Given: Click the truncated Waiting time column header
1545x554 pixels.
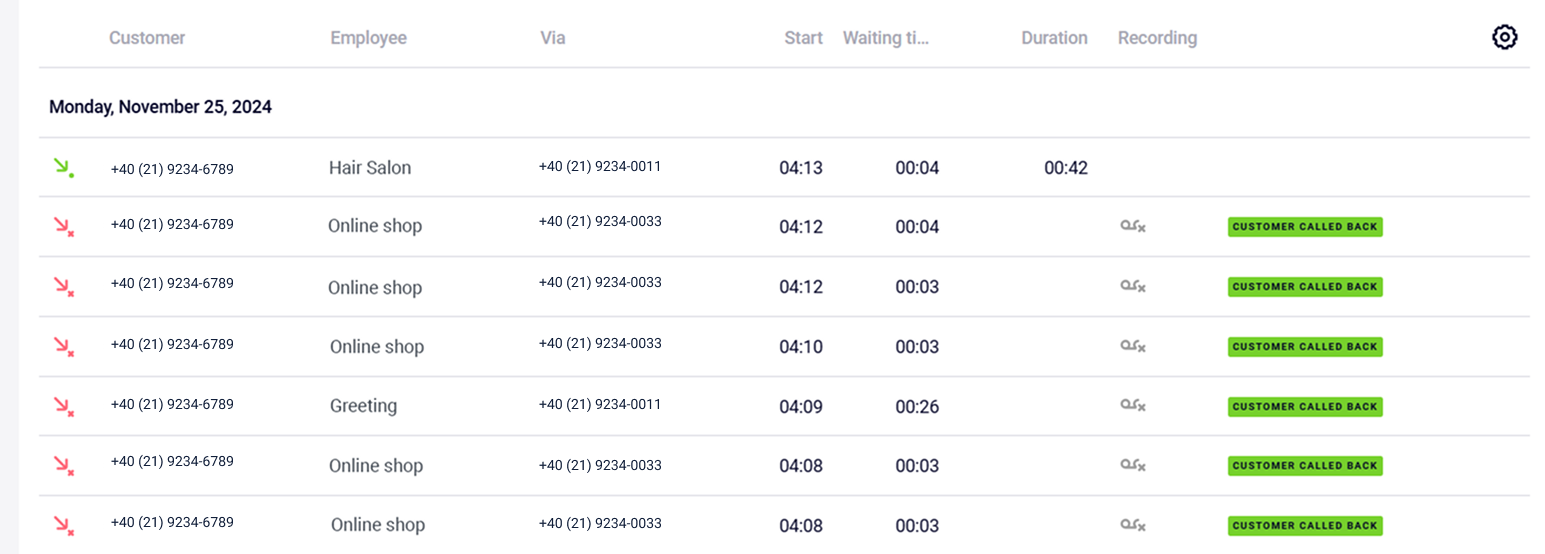Looking at the screenshot, I should (885, 38).
